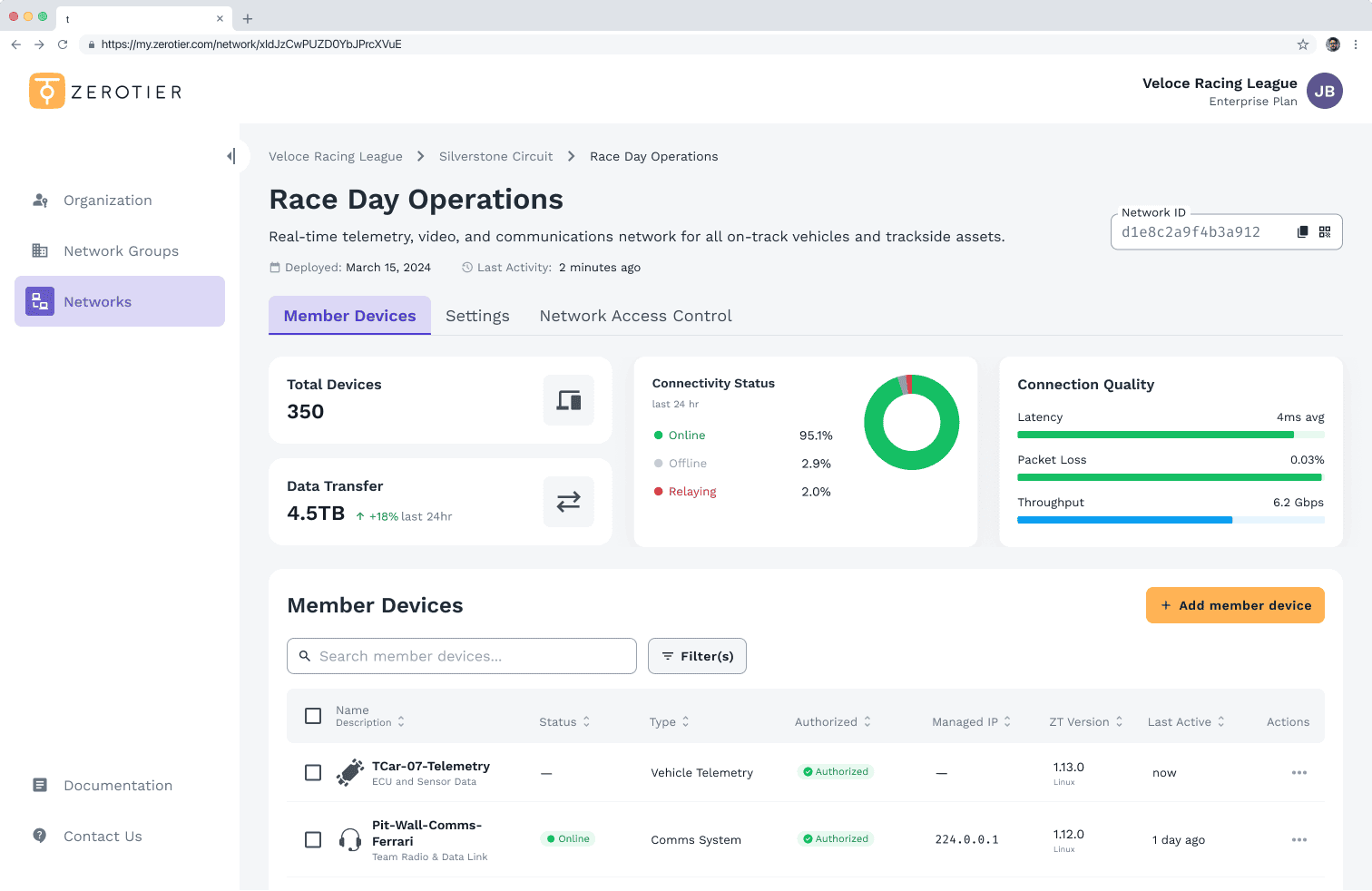
Task: Select the Pit-Wall-Comms-Ferrari checkbox
Action: pyautogui.click(x=313, y=840)
